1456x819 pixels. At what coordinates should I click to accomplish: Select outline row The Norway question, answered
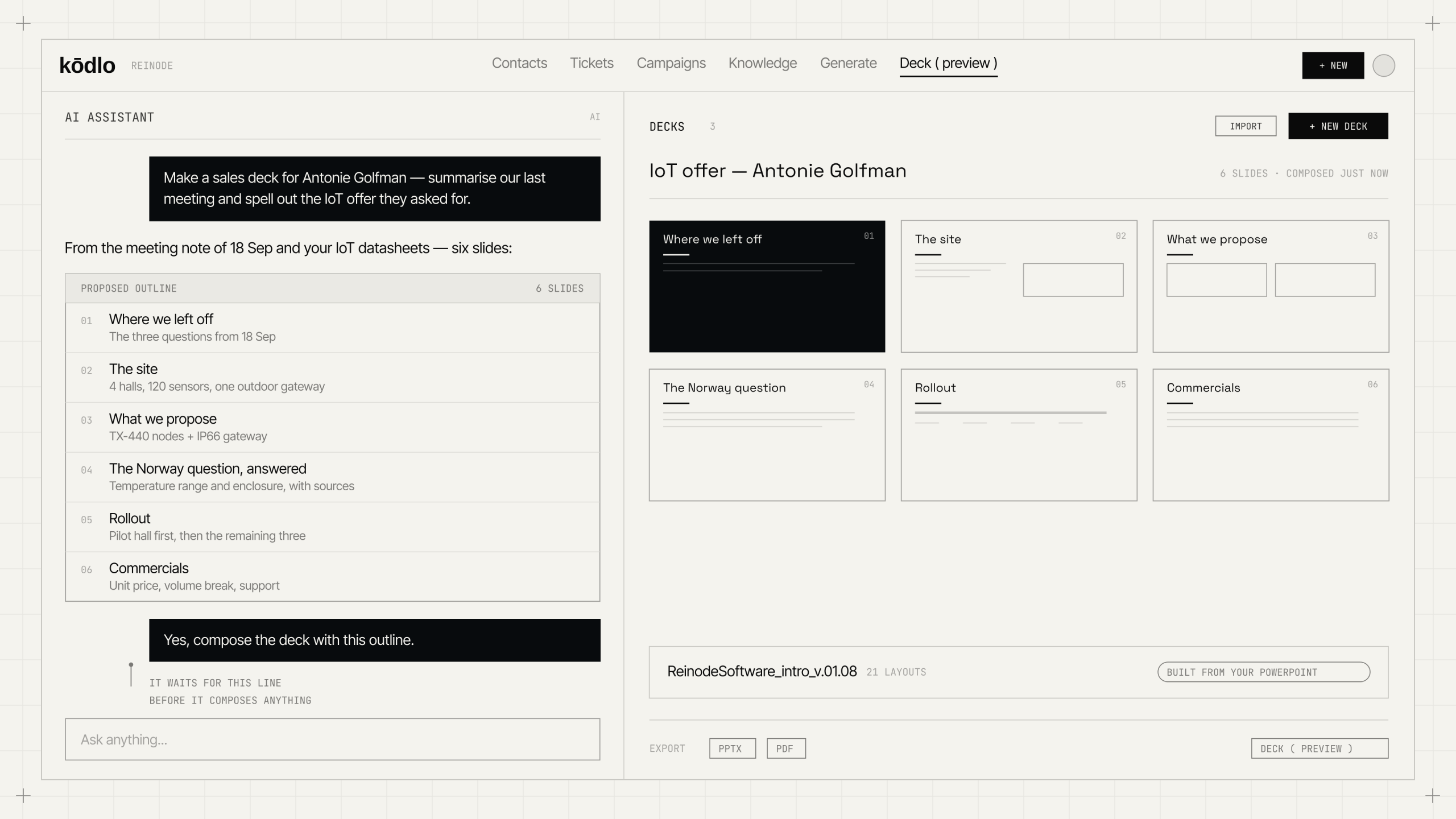[332, 477]
